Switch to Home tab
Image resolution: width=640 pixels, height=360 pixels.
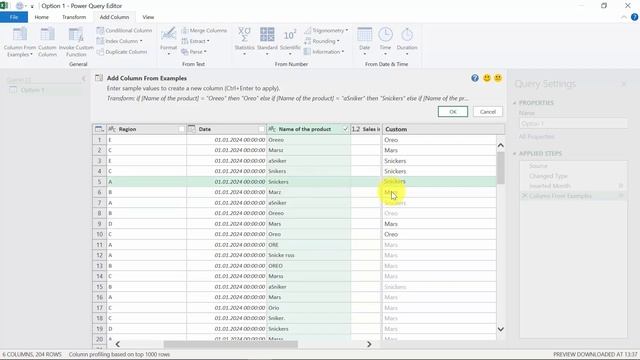pyautogui.click(x=42, y=17)
